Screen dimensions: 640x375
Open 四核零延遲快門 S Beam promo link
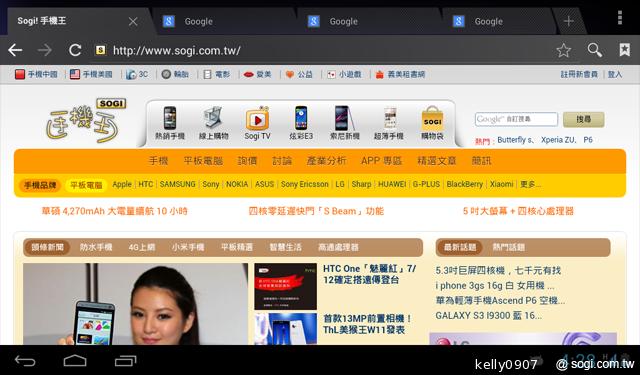click(x=316, y=211)
